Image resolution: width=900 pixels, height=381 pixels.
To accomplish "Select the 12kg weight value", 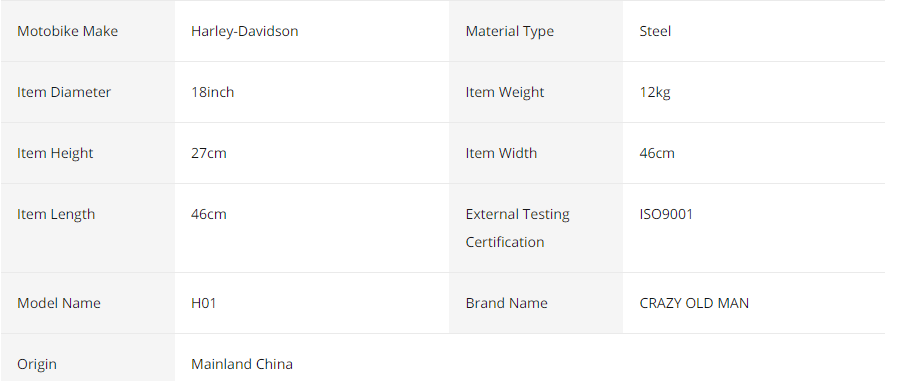I will pyautogui.click(x=654, y=92).
